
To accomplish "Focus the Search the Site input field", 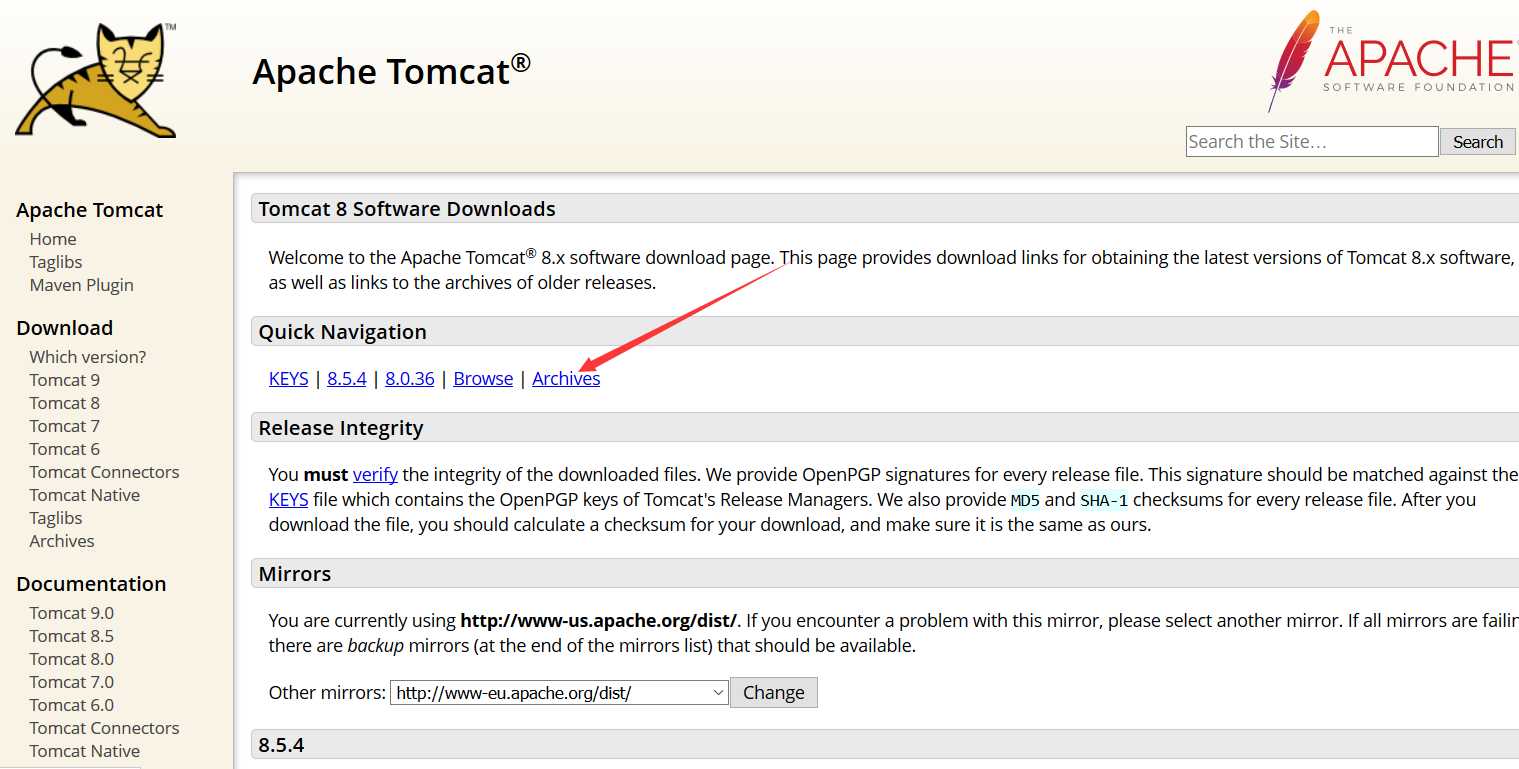I will coord(1312,142).
